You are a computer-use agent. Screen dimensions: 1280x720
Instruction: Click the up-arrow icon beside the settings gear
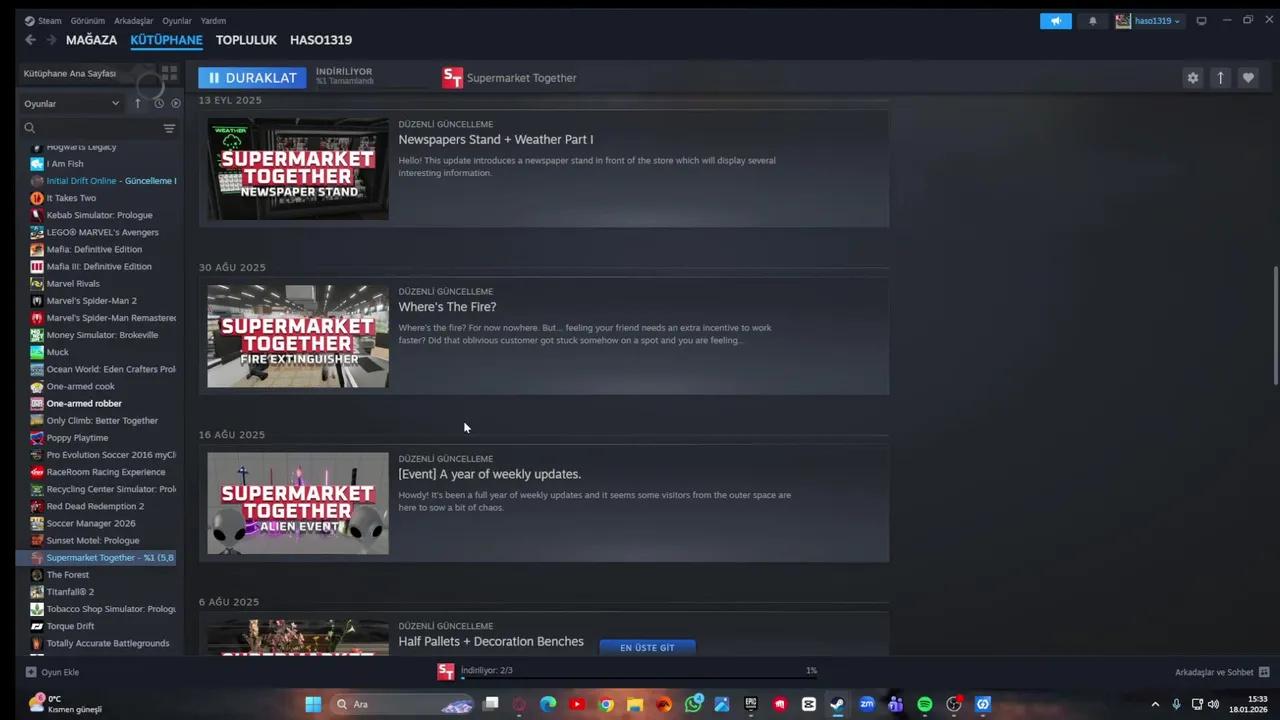1220,78
